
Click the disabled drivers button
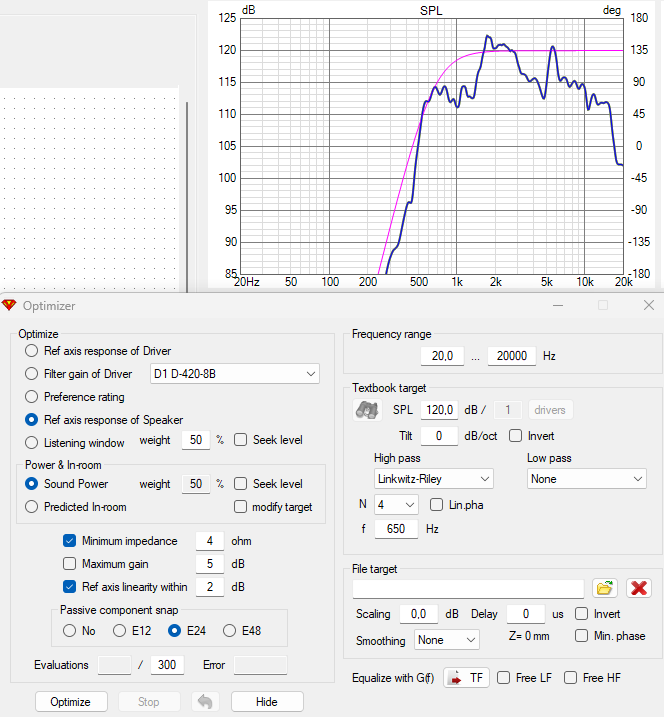550,410
